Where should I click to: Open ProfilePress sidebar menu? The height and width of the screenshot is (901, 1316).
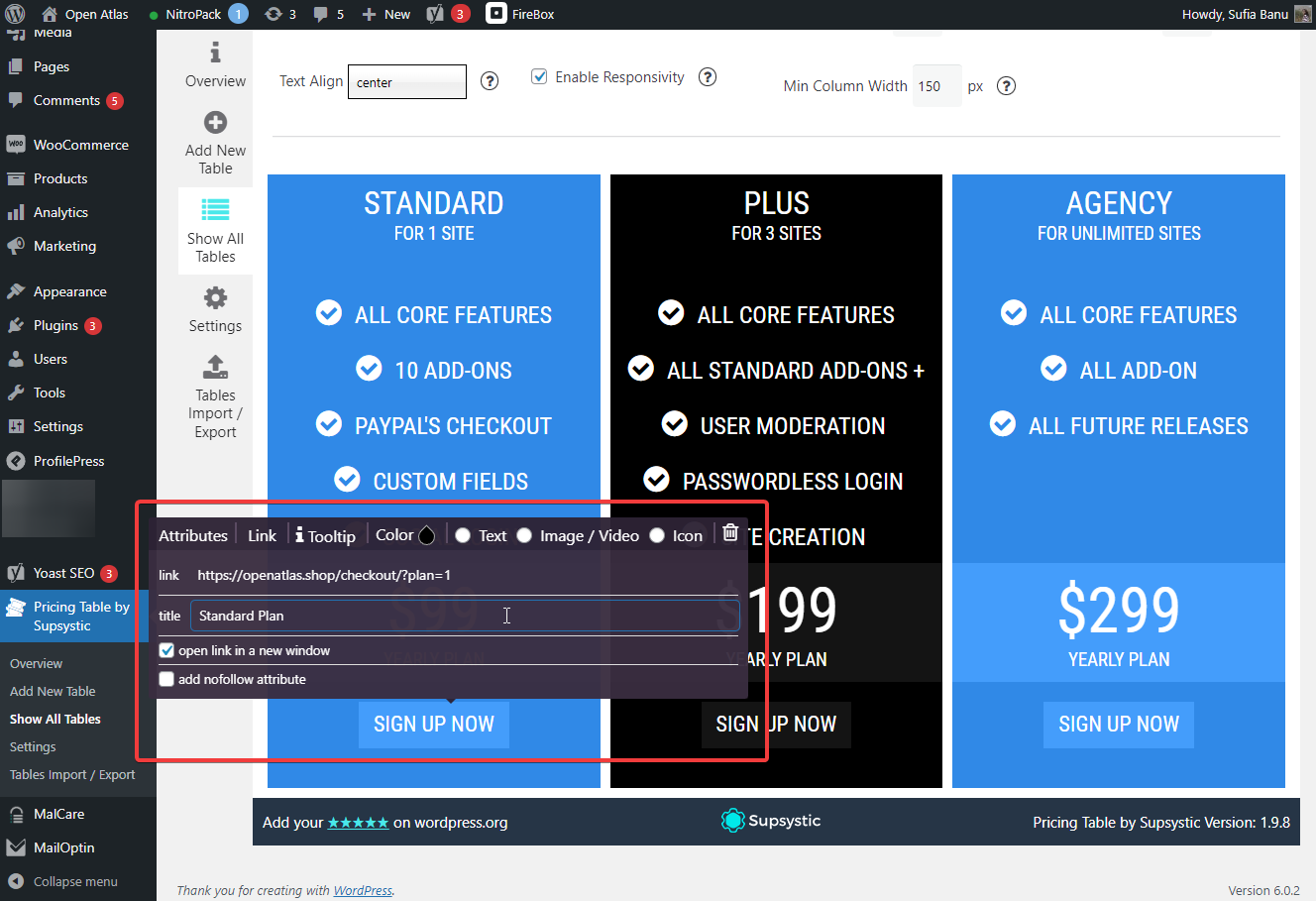pyautogui.click(x=68, y=461)
